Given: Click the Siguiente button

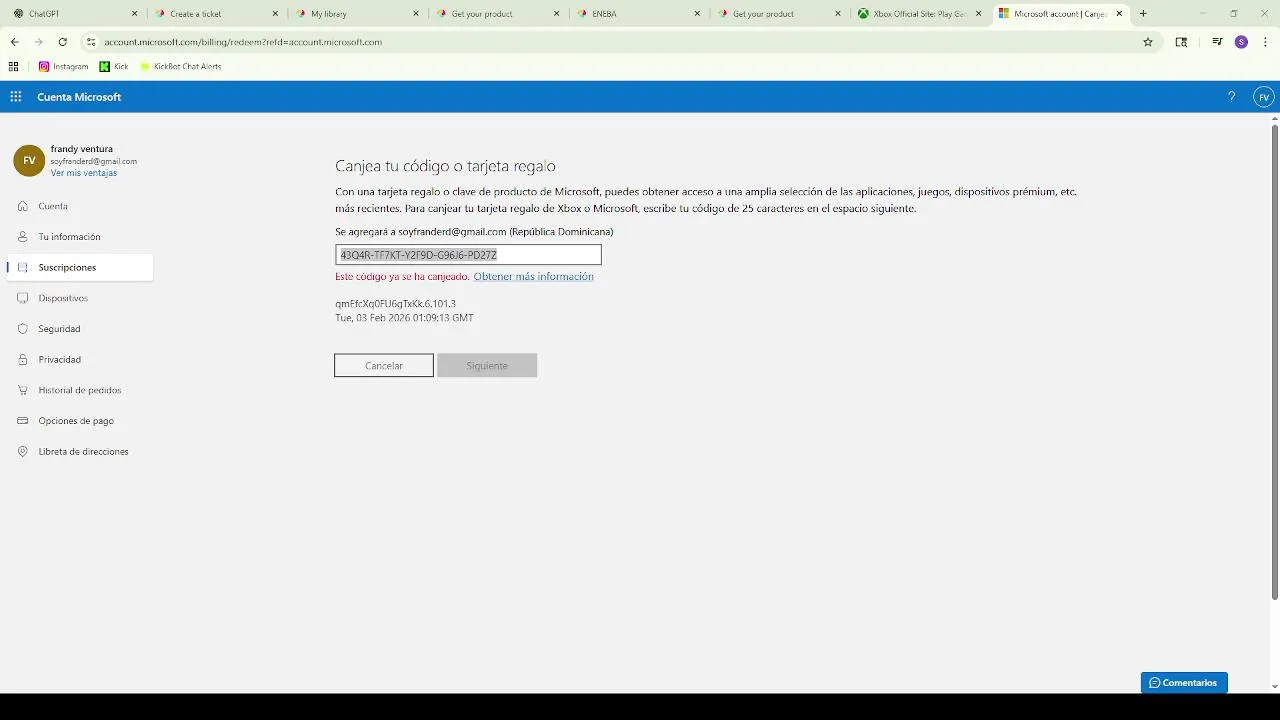Looking at the screenshot, I should pyautogui.click(x=487, y=365).
